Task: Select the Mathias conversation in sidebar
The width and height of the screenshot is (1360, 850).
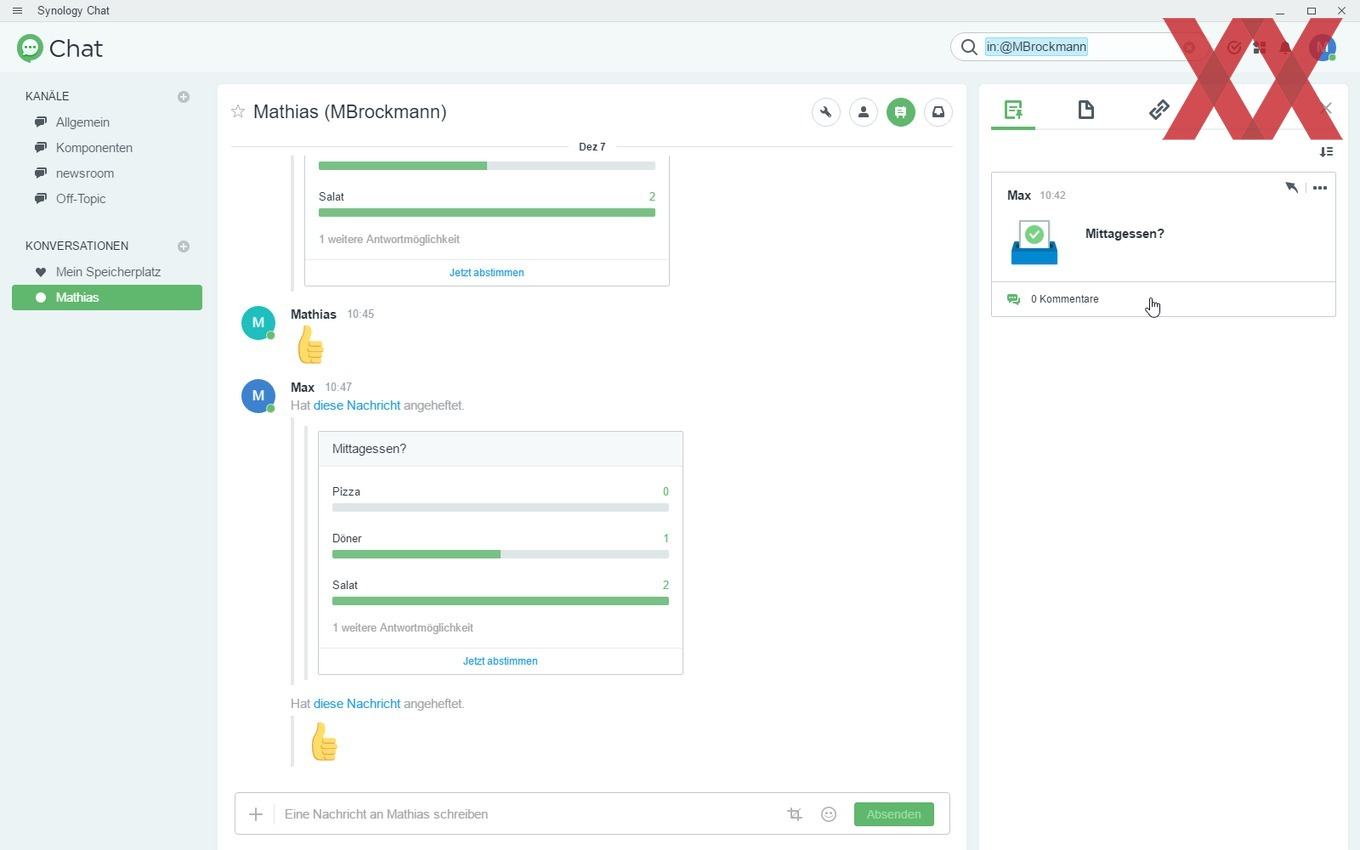Action: (107, 297)
